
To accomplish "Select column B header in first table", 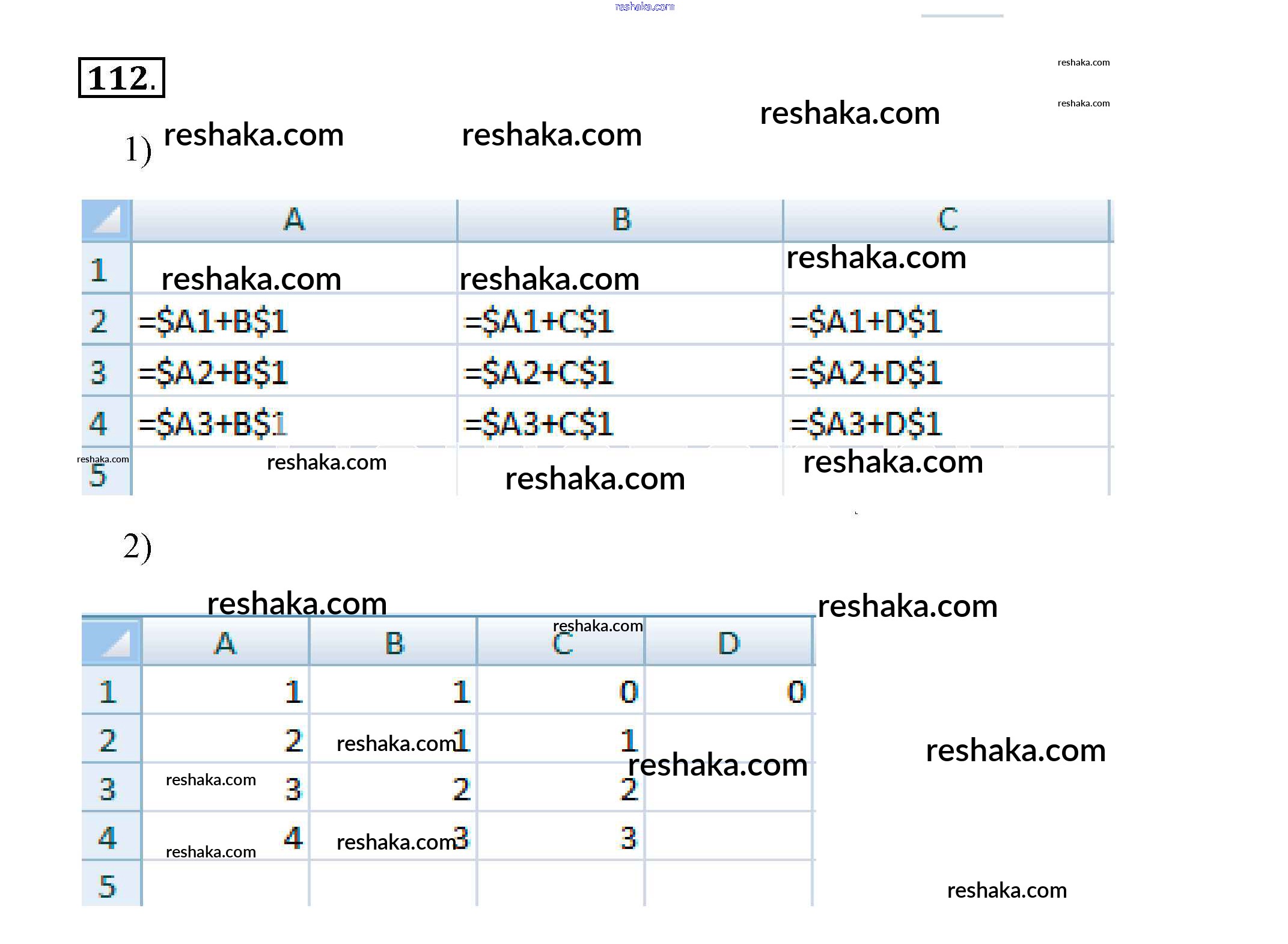I will pos(620,220).
